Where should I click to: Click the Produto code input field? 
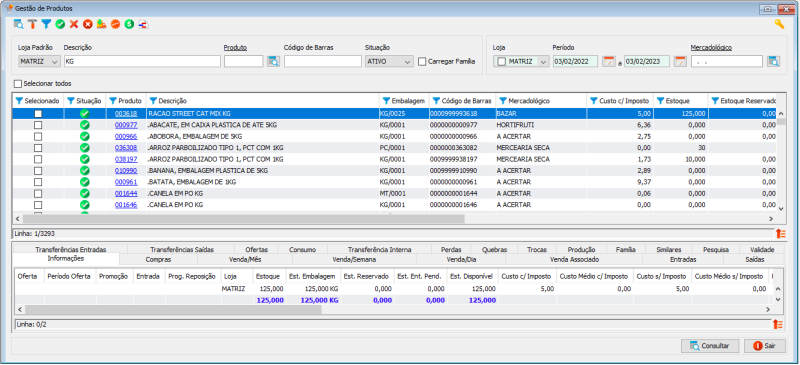[x=243, y=61]
